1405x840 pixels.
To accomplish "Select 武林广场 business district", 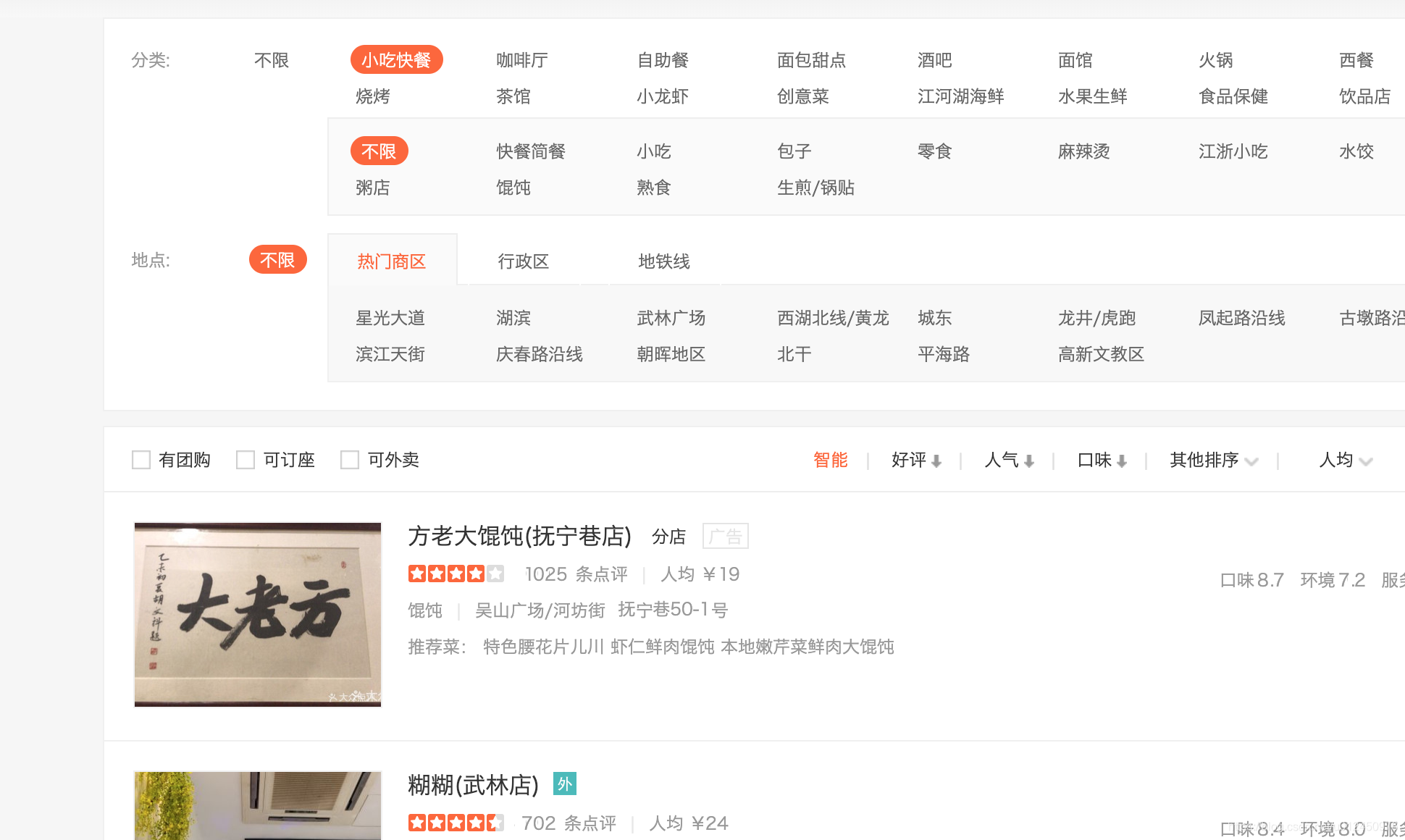I will [x=671, y=317].
